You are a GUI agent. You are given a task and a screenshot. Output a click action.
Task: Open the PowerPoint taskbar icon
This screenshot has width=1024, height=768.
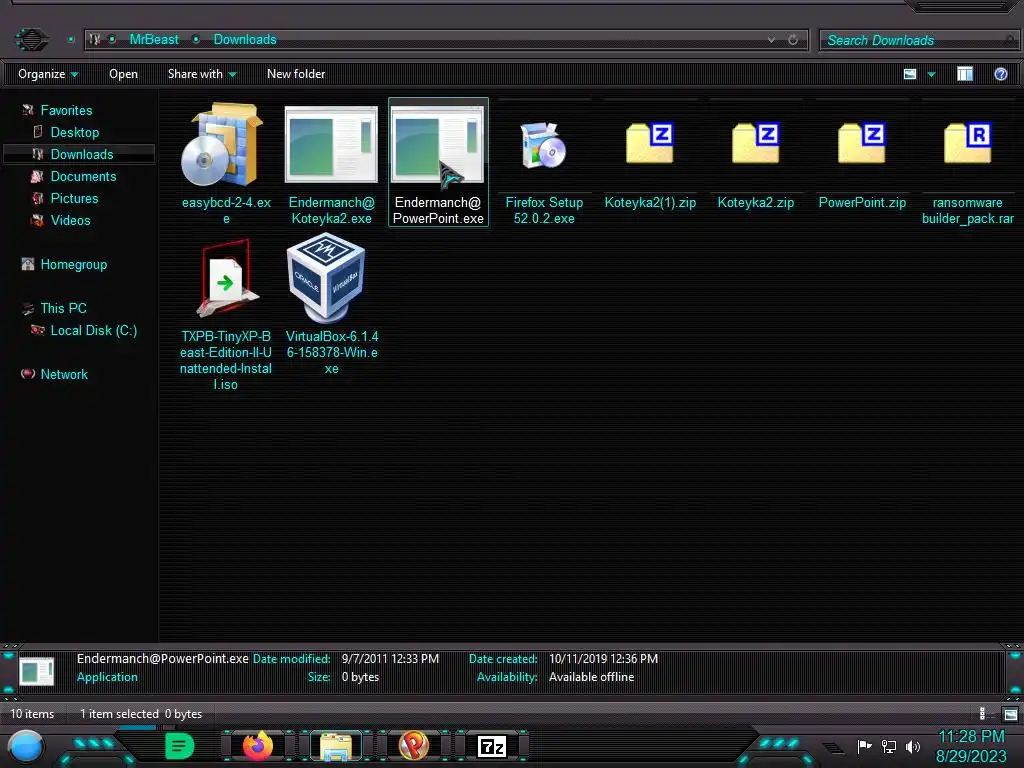(x=414, y=746)
